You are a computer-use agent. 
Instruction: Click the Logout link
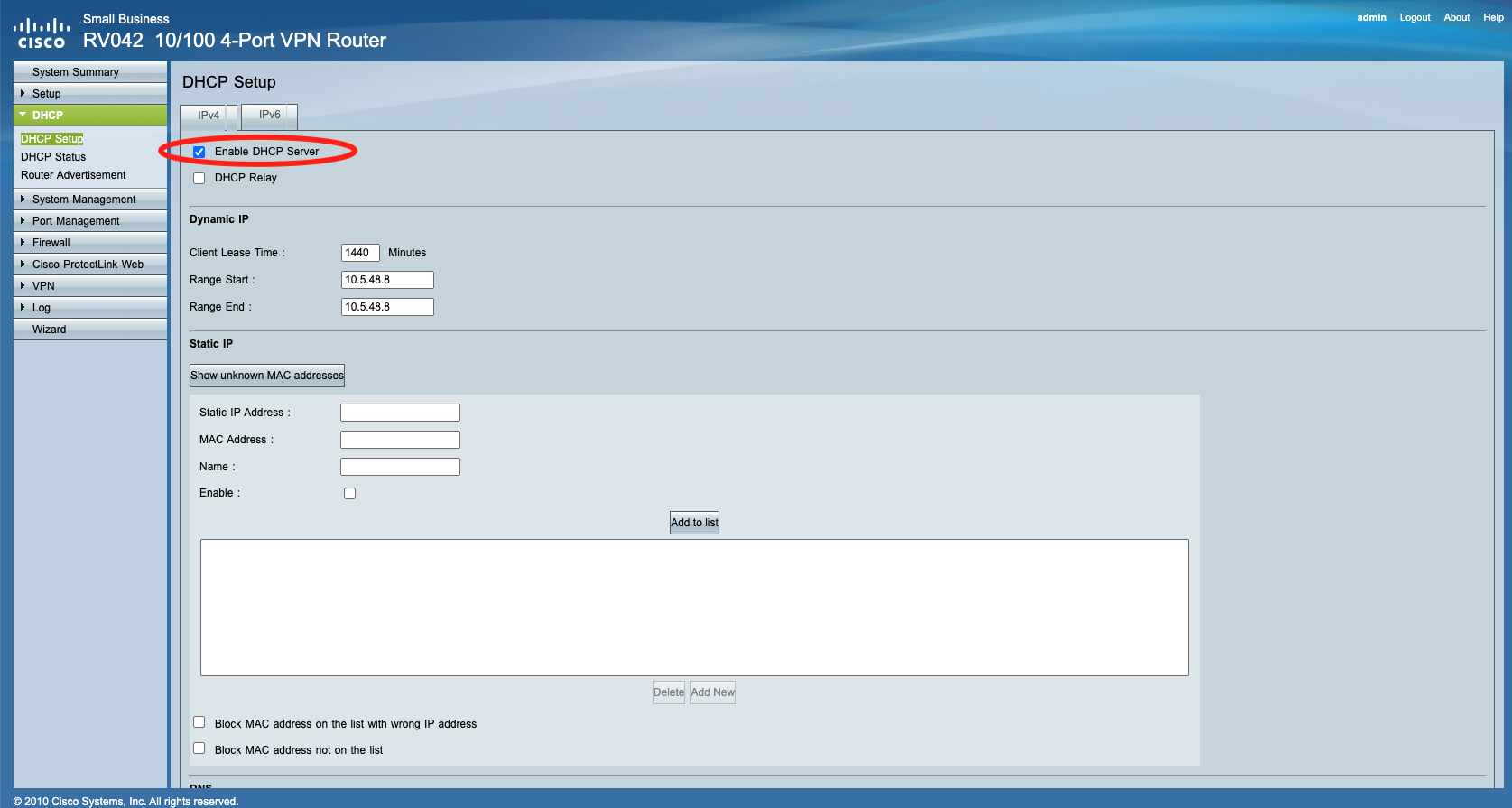(1415, 18)
